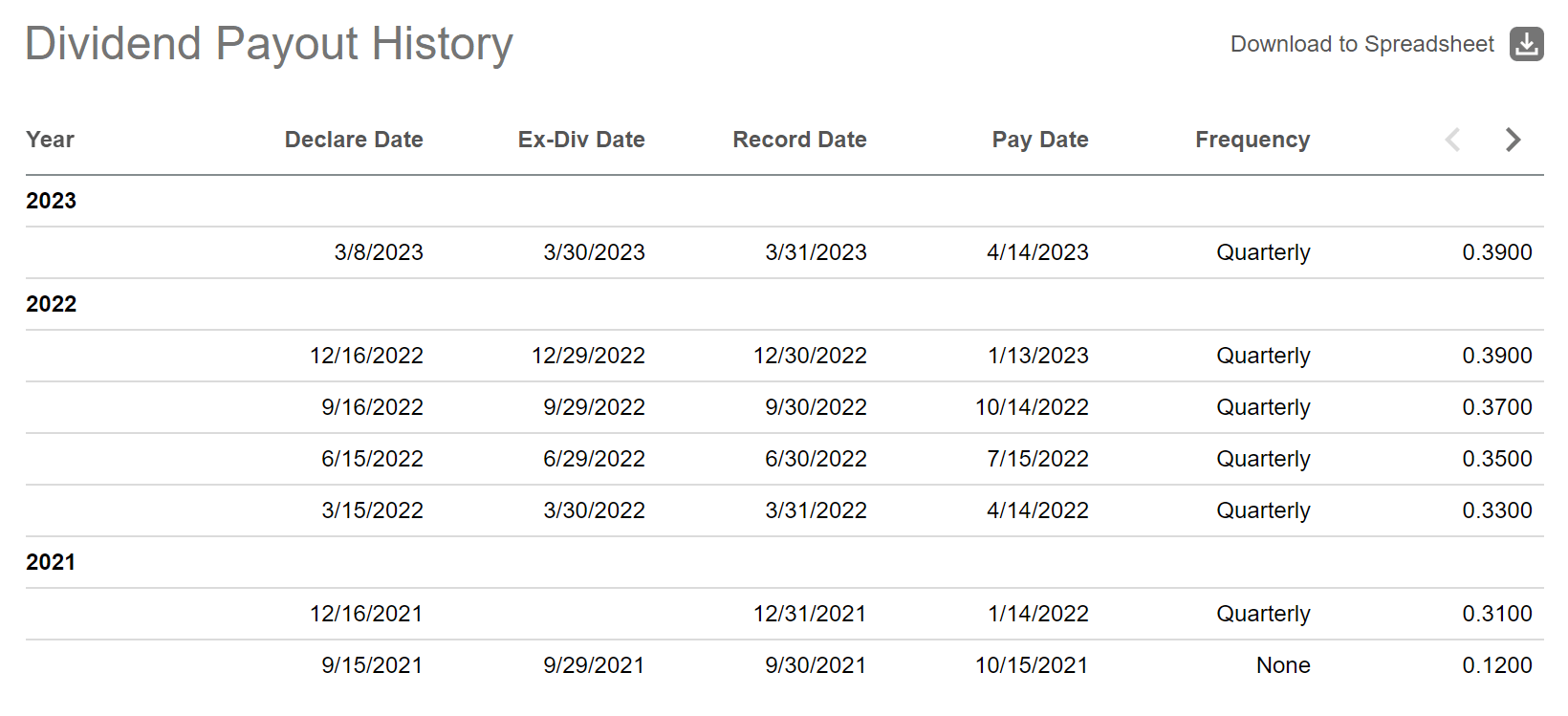Click the Frequency column header

[x=1252, y=140]
